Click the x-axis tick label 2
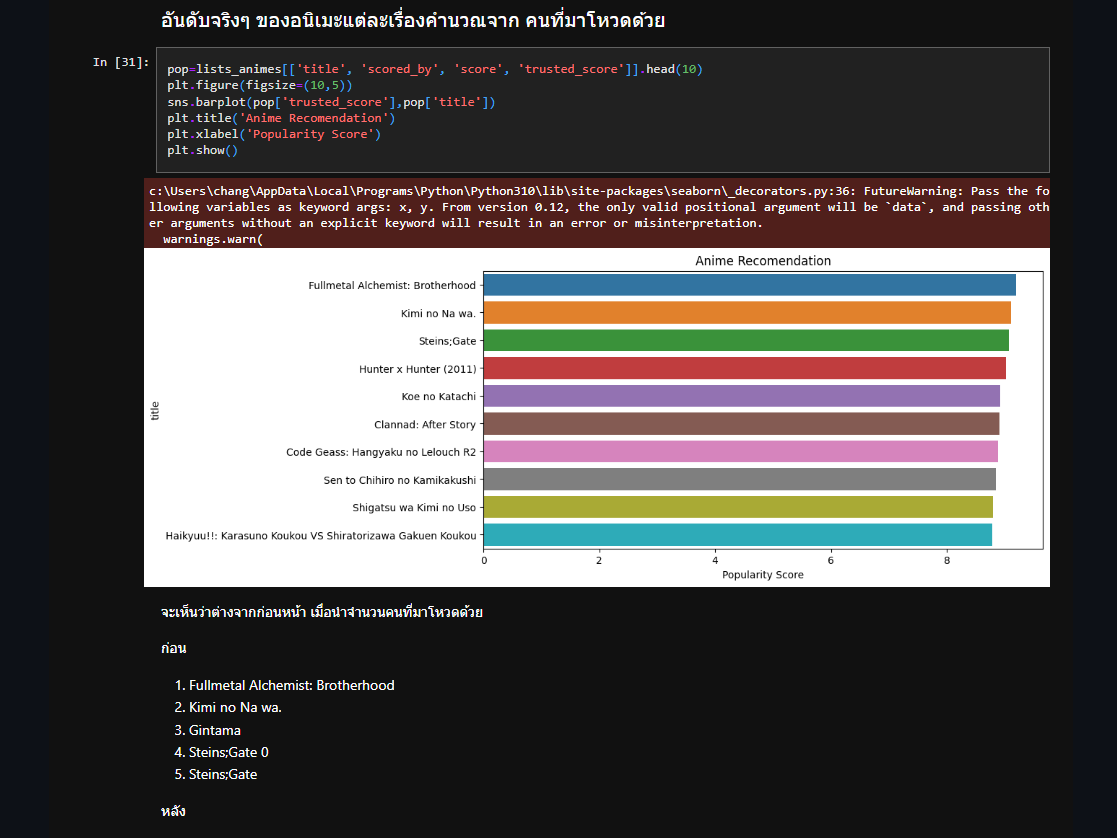Viewport: 1117px width, 838px height. [x=599, y=560]
